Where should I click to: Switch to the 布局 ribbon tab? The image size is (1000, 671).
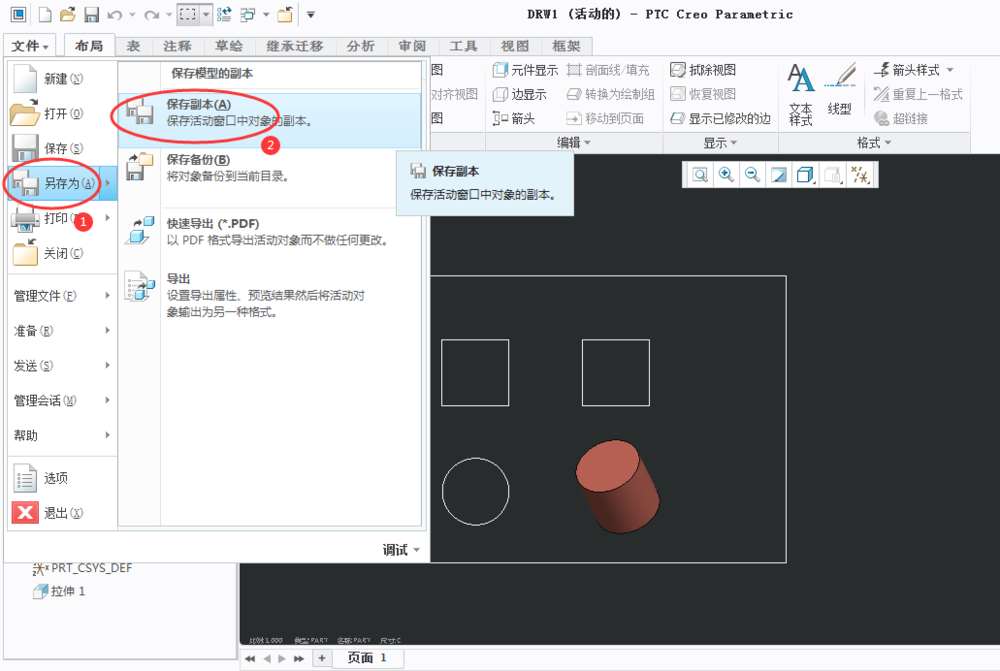89,46
